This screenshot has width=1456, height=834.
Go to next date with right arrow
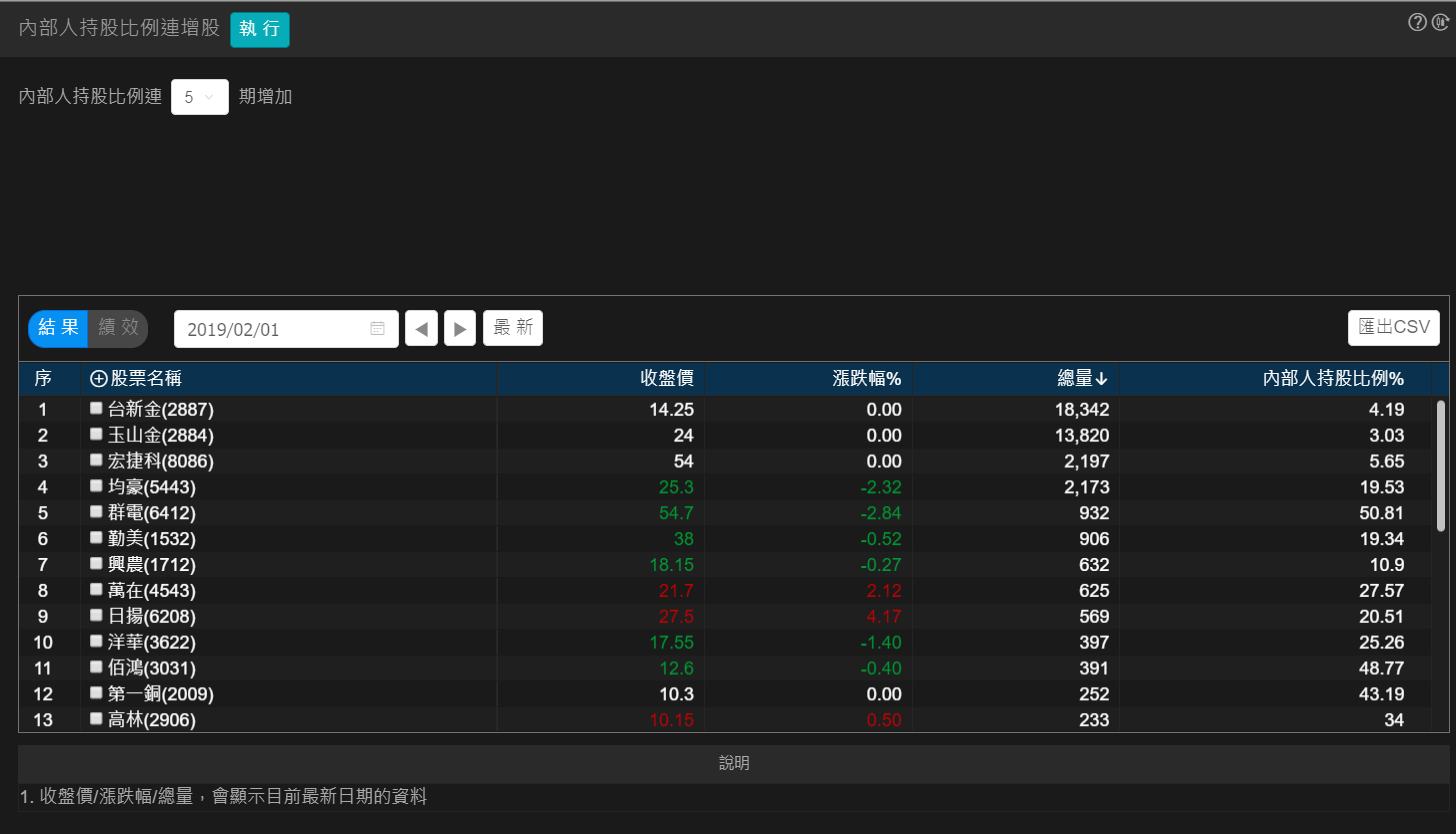point(459,329)
